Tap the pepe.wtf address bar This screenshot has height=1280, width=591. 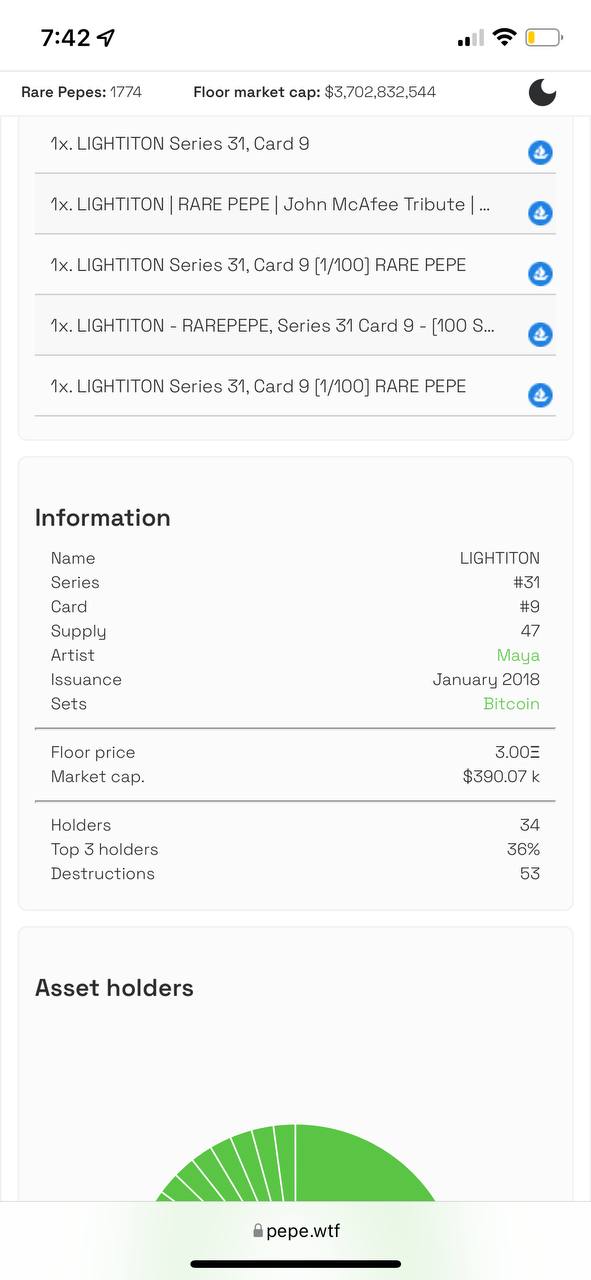(296, 1231)
